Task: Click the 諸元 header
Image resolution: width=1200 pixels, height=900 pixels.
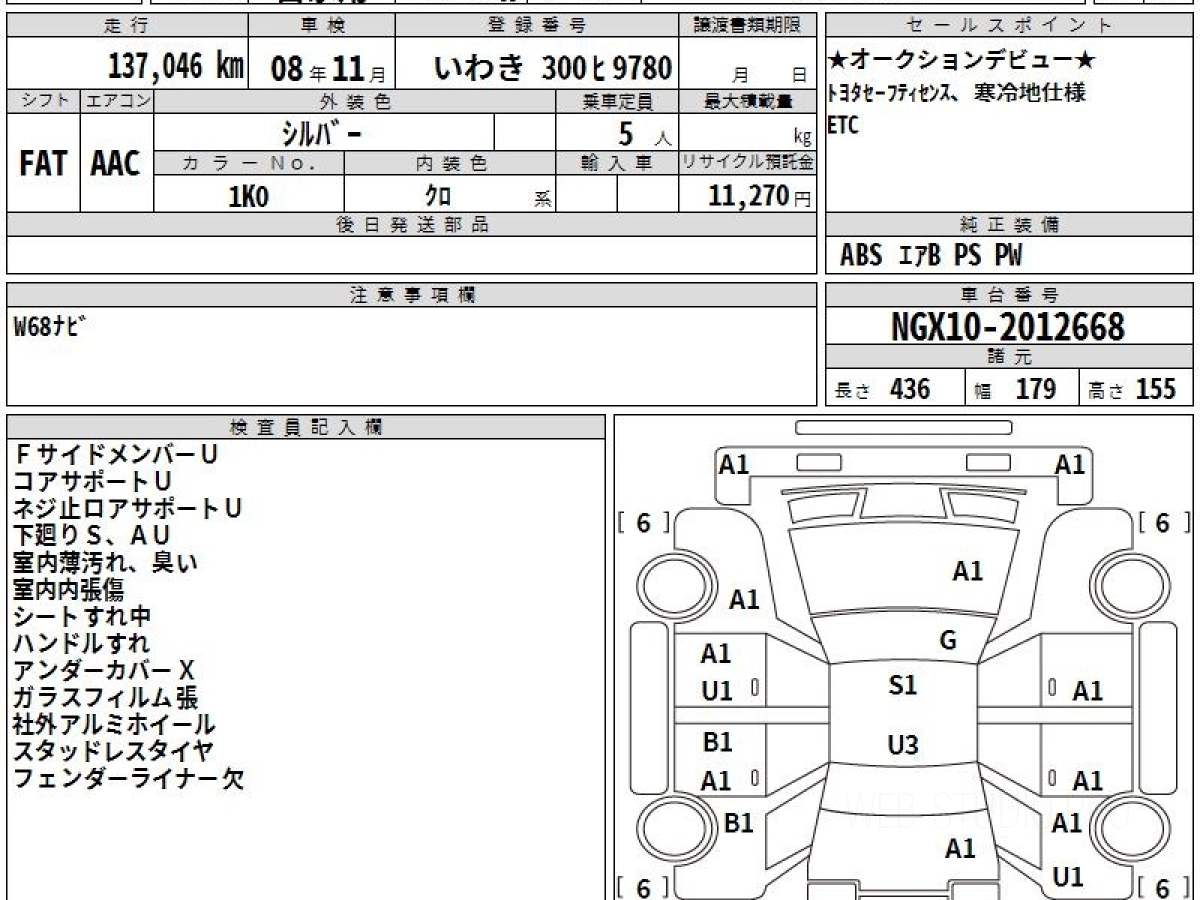Action: pyautogui.click(x=1010, y=357)
